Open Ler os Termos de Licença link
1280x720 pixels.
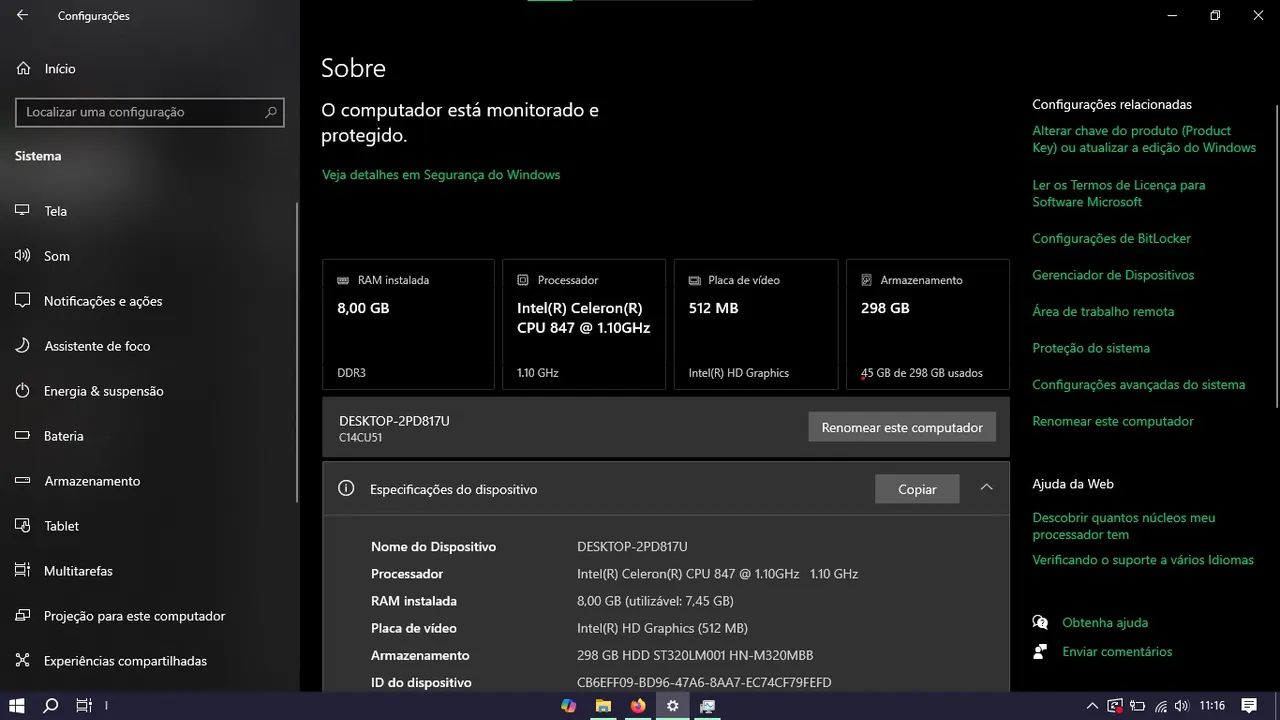[x=1119, y=193]
